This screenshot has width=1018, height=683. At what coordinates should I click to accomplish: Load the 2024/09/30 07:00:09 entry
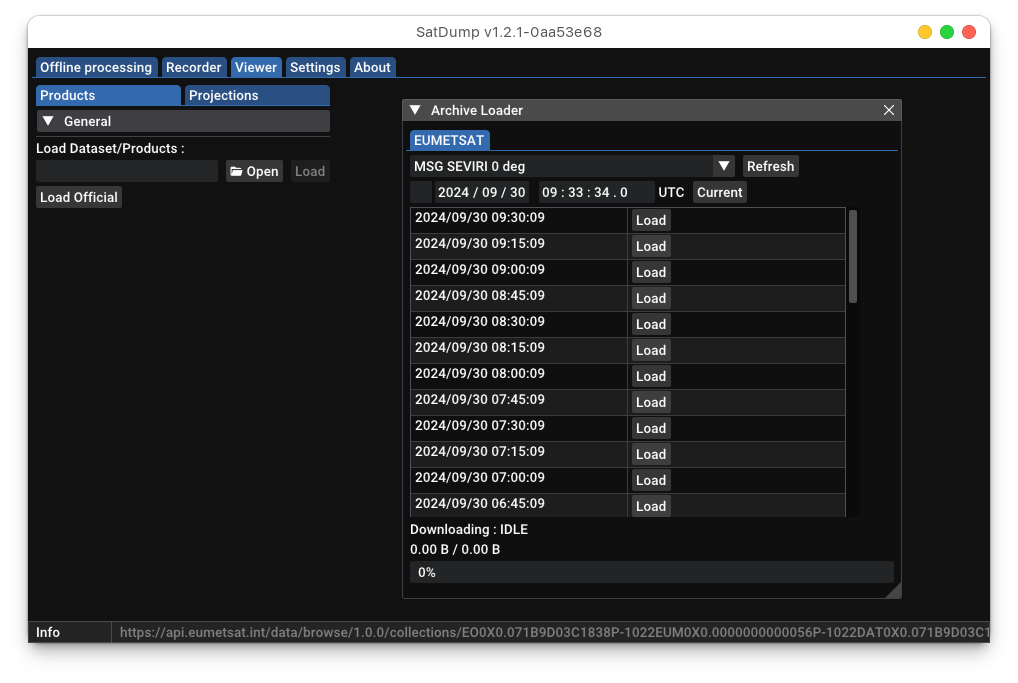click(651, 480)
